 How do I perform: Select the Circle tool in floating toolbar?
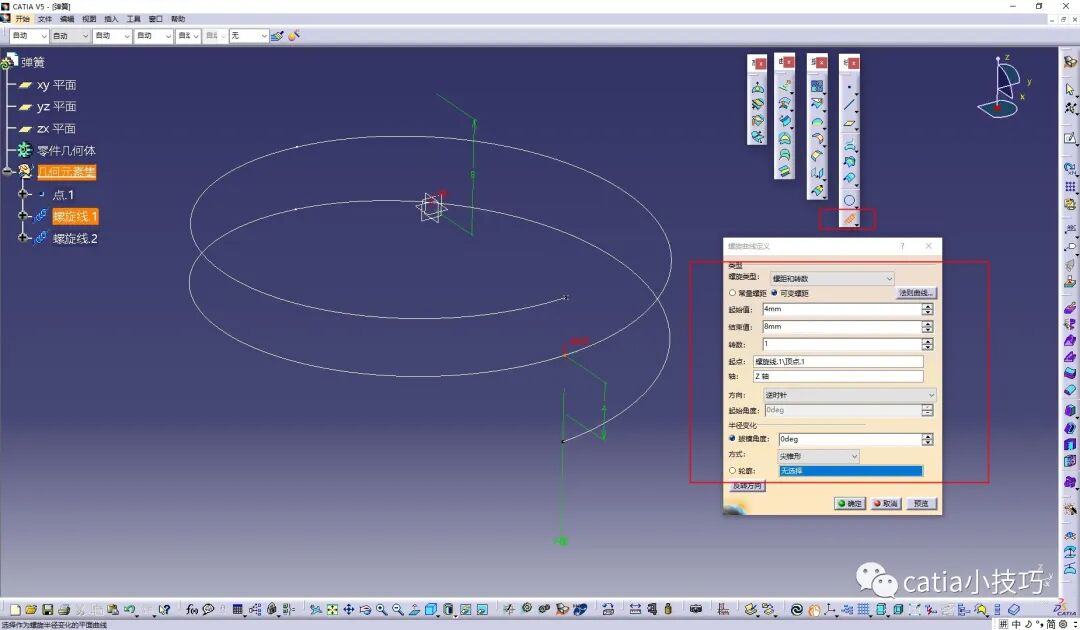(849, 200)
